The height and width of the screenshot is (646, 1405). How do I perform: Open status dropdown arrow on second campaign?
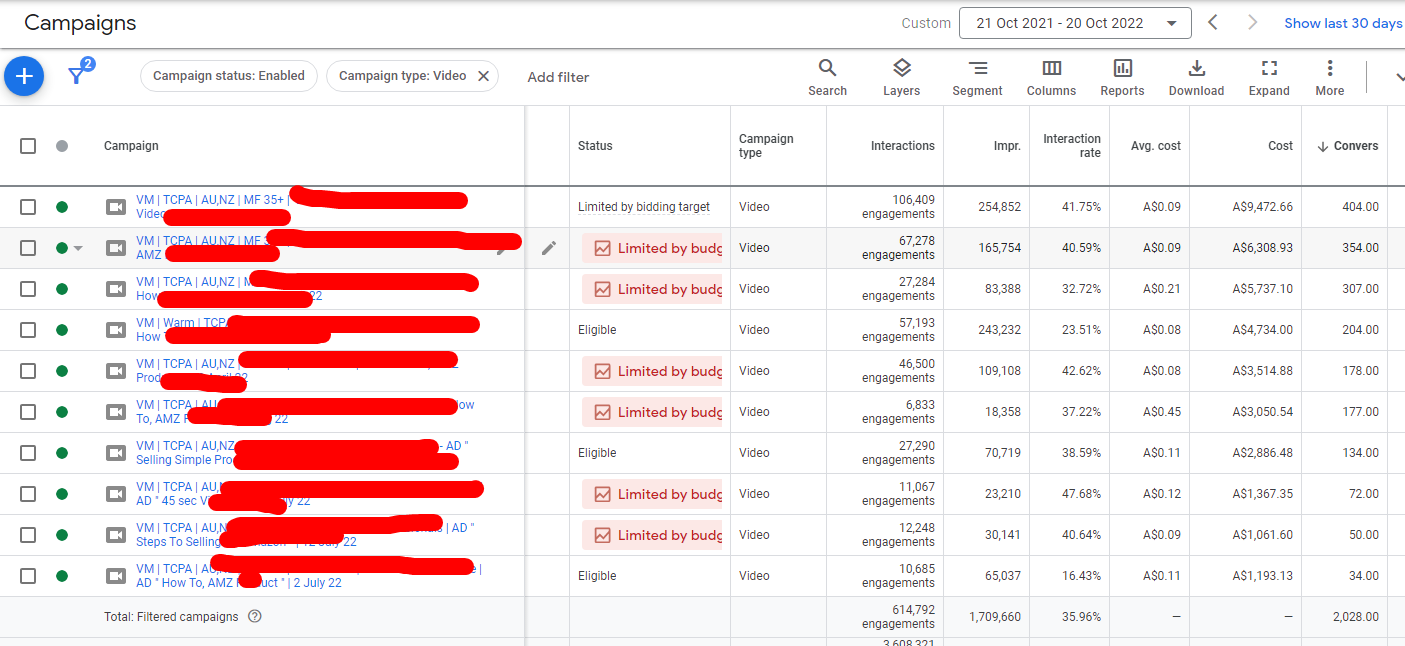(x=78, y=248)
